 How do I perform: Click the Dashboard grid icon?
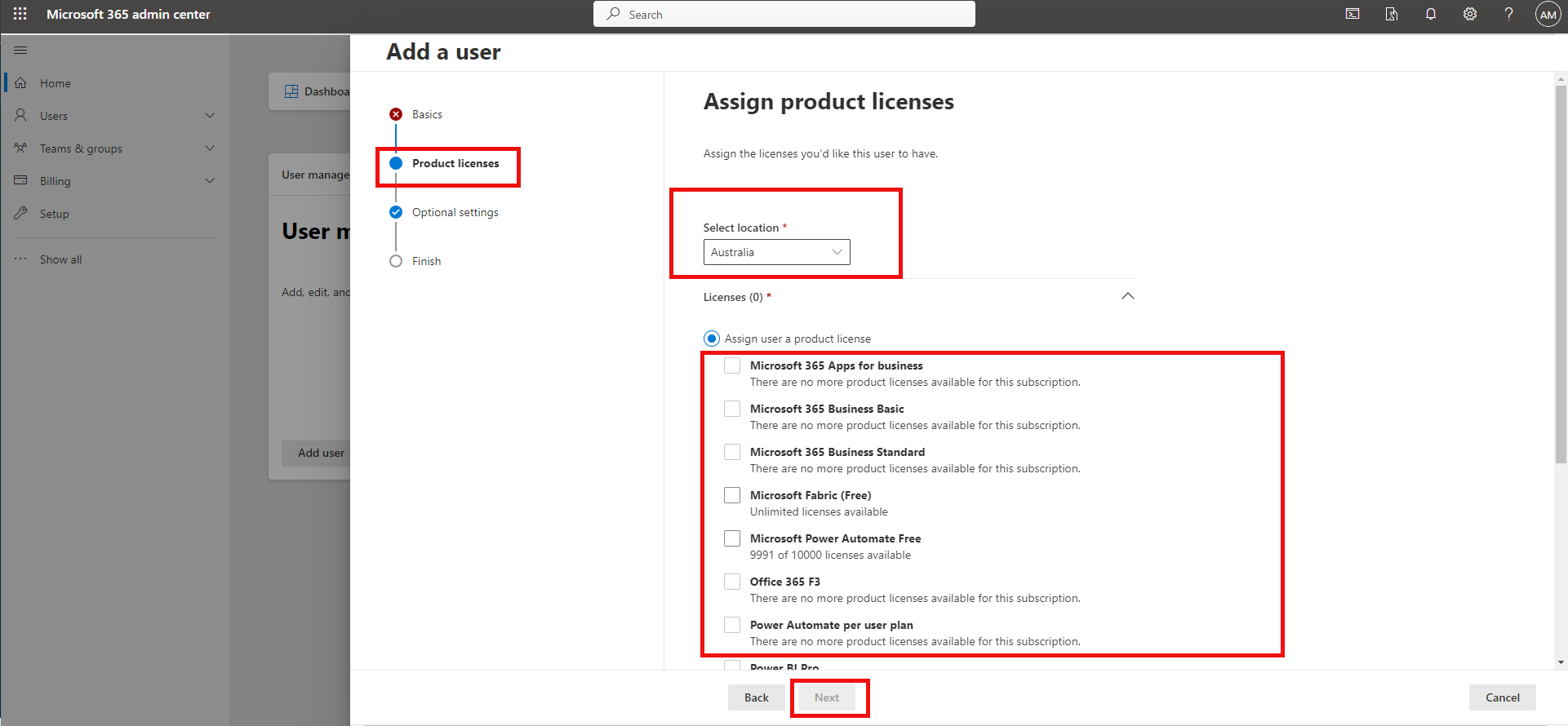pos(291,91)
